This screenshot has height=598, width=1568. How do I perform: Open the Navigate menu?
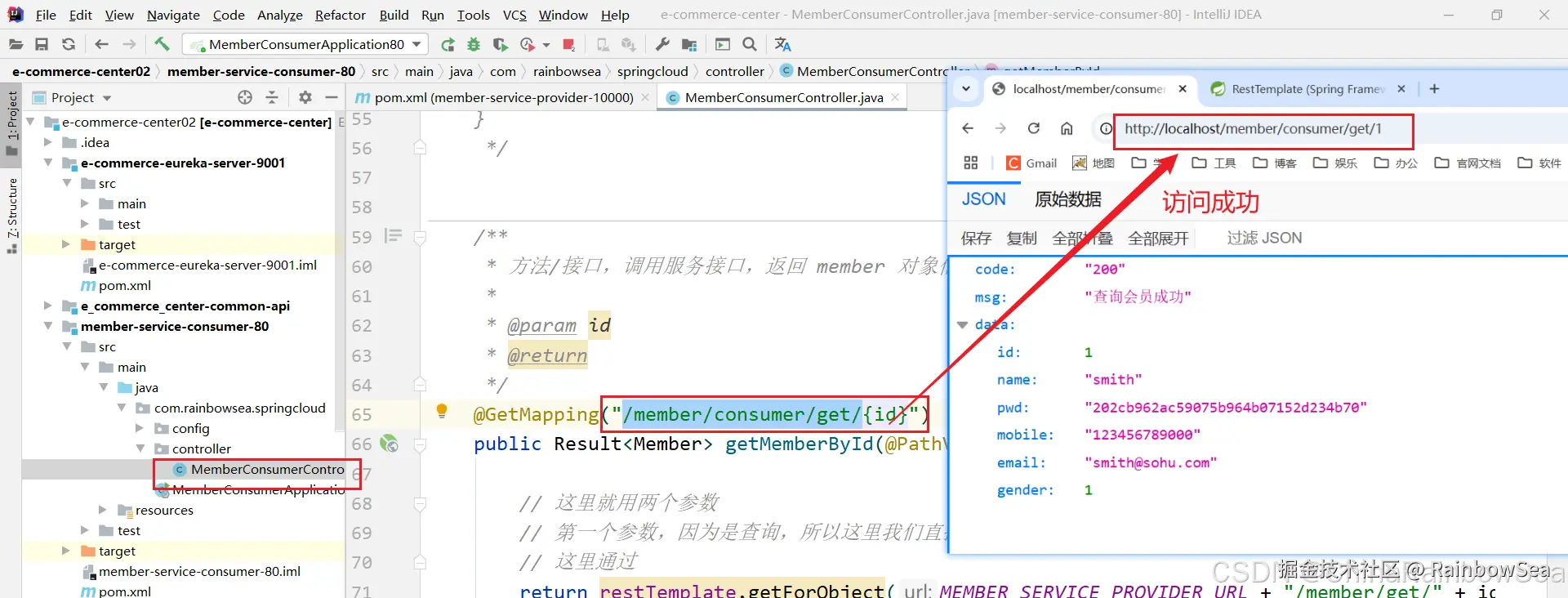pyautogui.click(x=173, y=15)
